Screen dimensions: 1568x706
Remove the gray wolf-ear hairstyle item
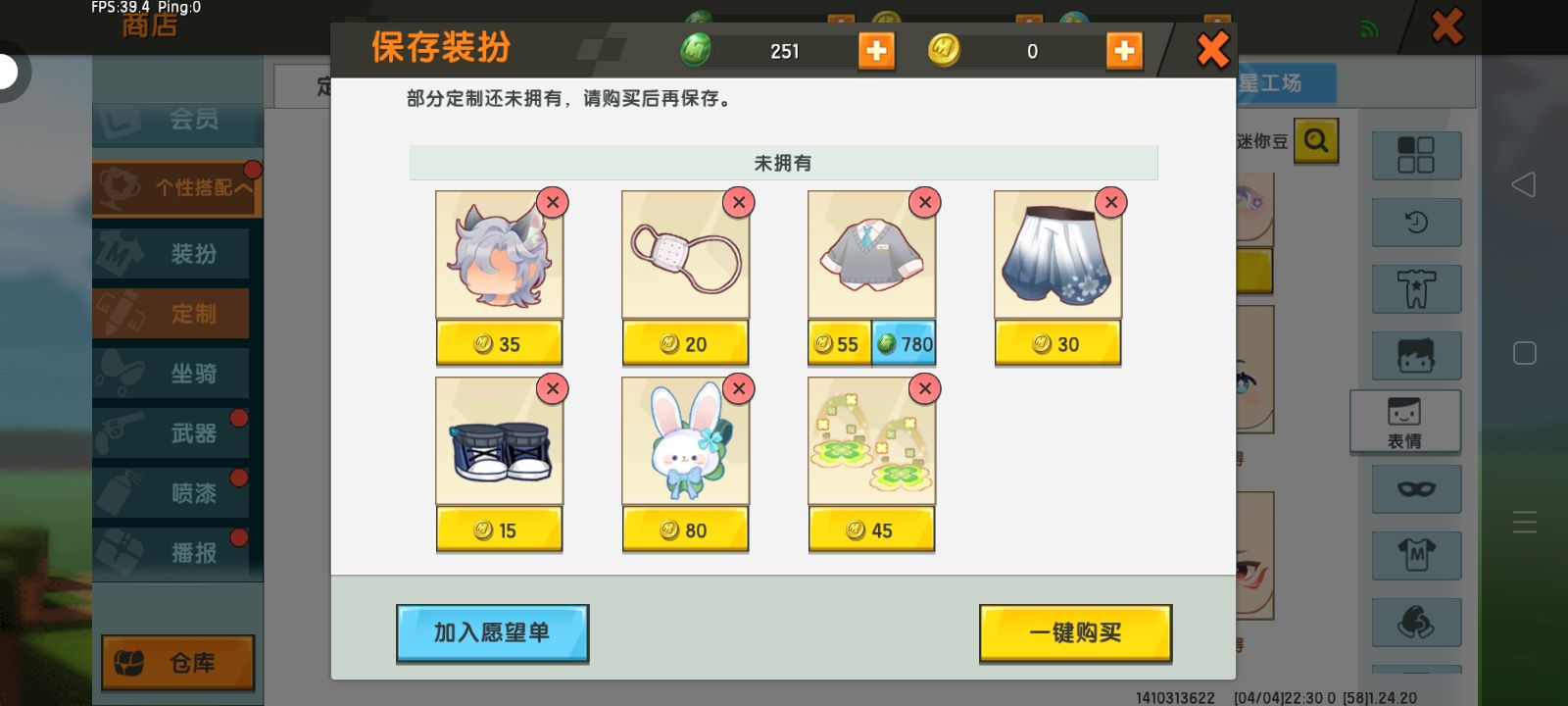coord(553,202)
